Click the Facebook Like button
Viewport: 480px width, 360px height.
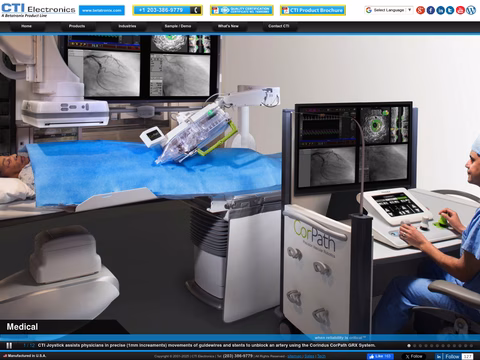coord(380,356)
